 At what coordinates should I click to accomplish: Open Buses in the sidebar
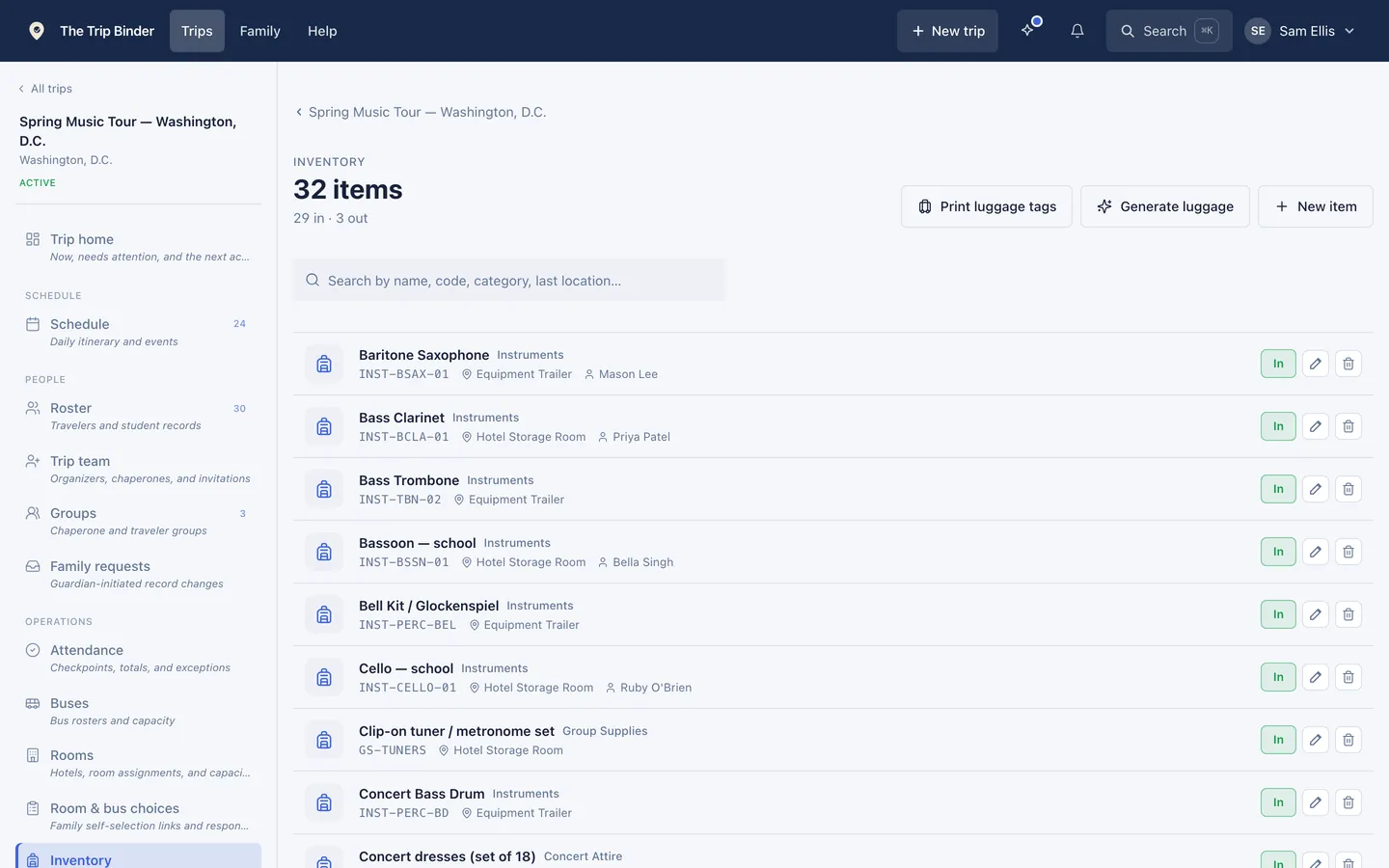(x=138, y=711)
